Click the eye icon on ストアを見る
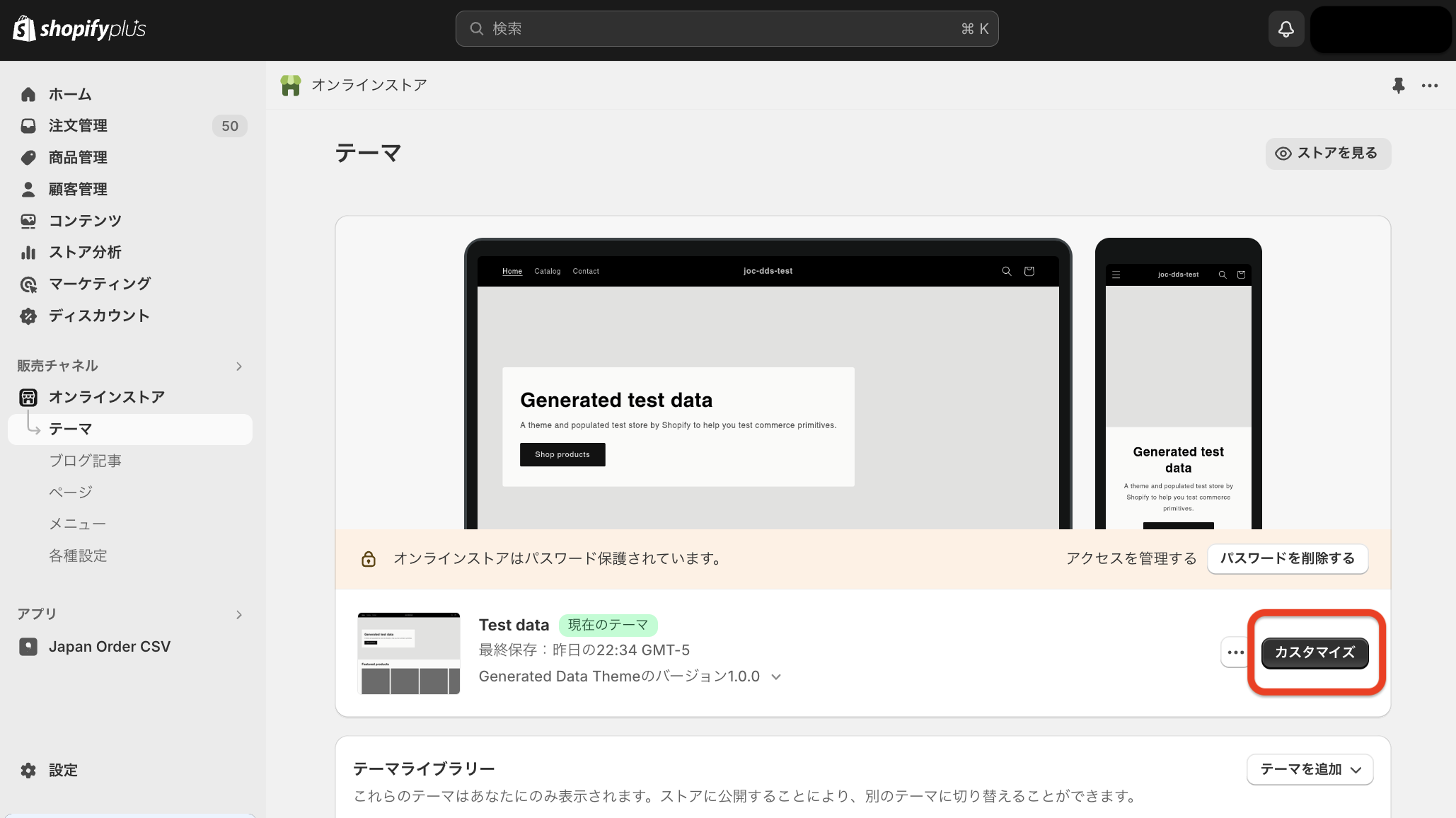The width and height of the screenshot is (1456, 818). (x=1283, y=154)
